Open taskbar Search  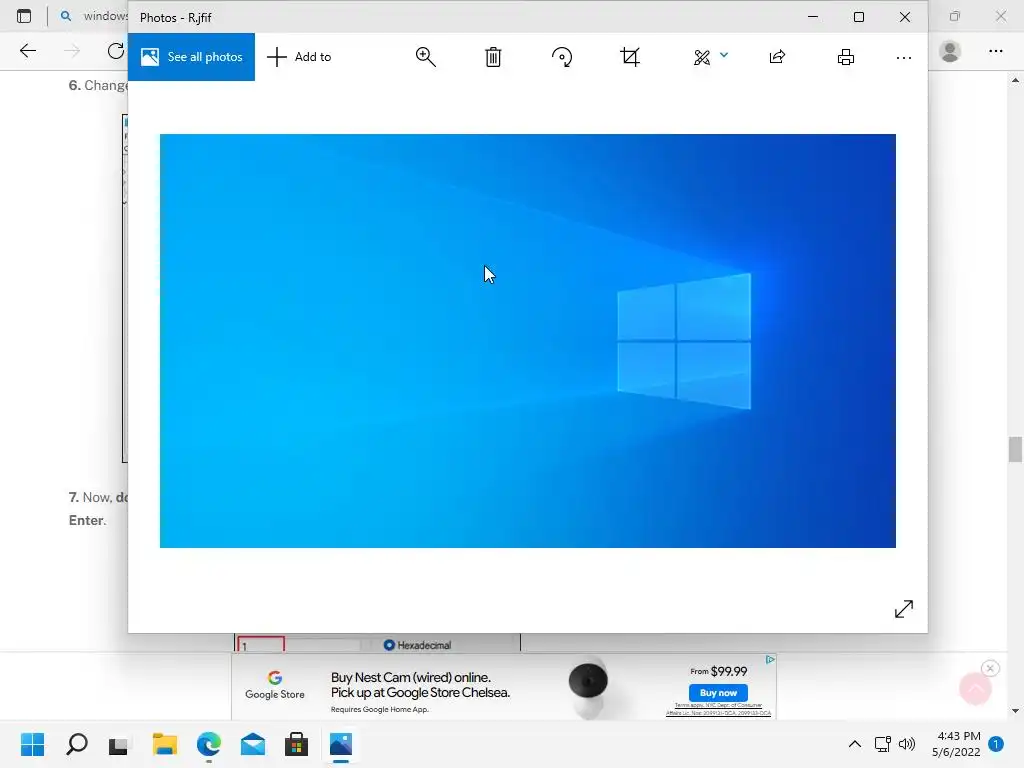[x=77, y=744]
